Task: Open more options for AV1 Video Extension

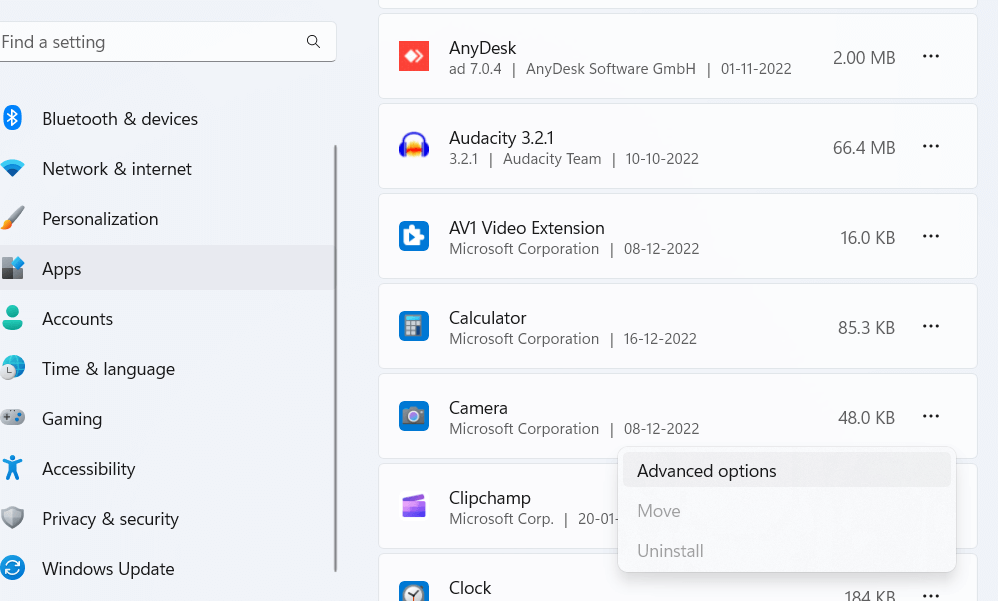Action: pos(931,236)
